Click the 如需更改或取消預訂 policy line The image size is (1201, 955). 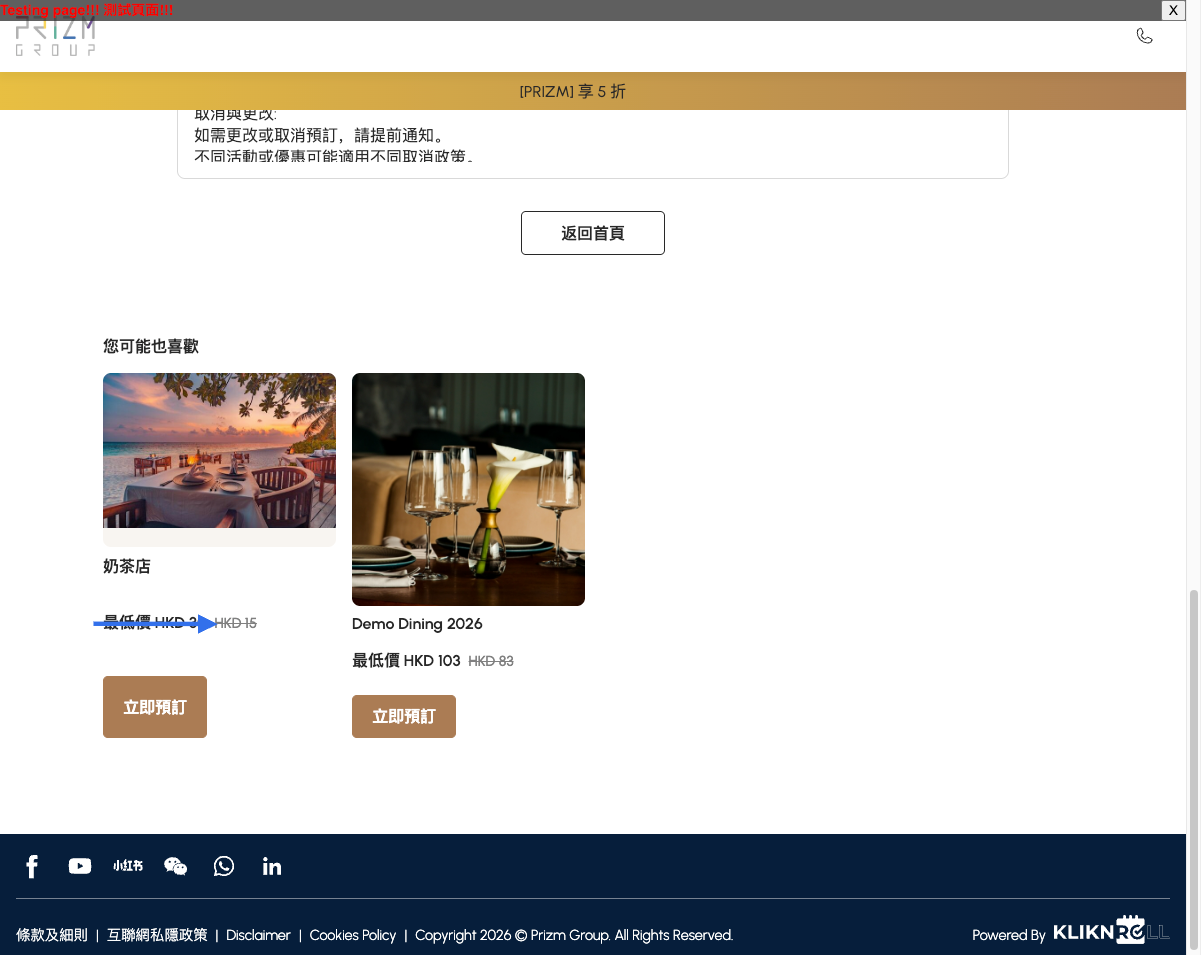point(319,135)
